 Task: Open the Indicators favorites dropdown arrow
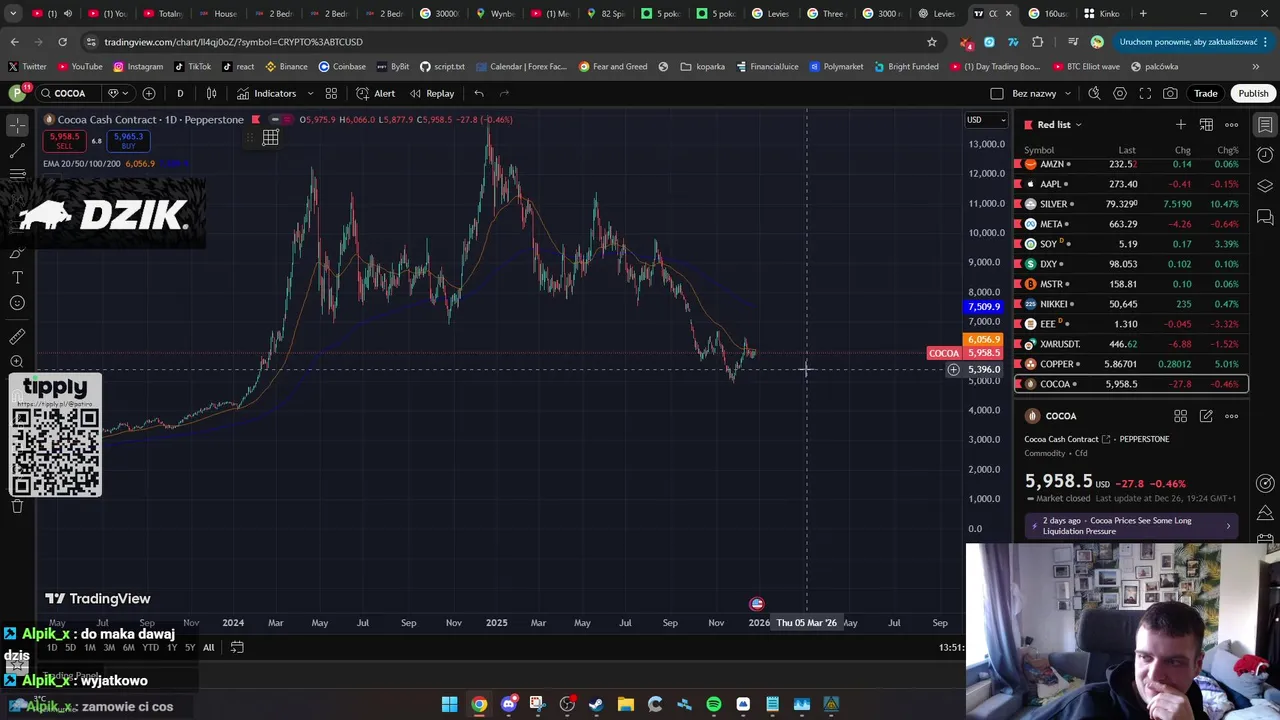pos(310,93)
